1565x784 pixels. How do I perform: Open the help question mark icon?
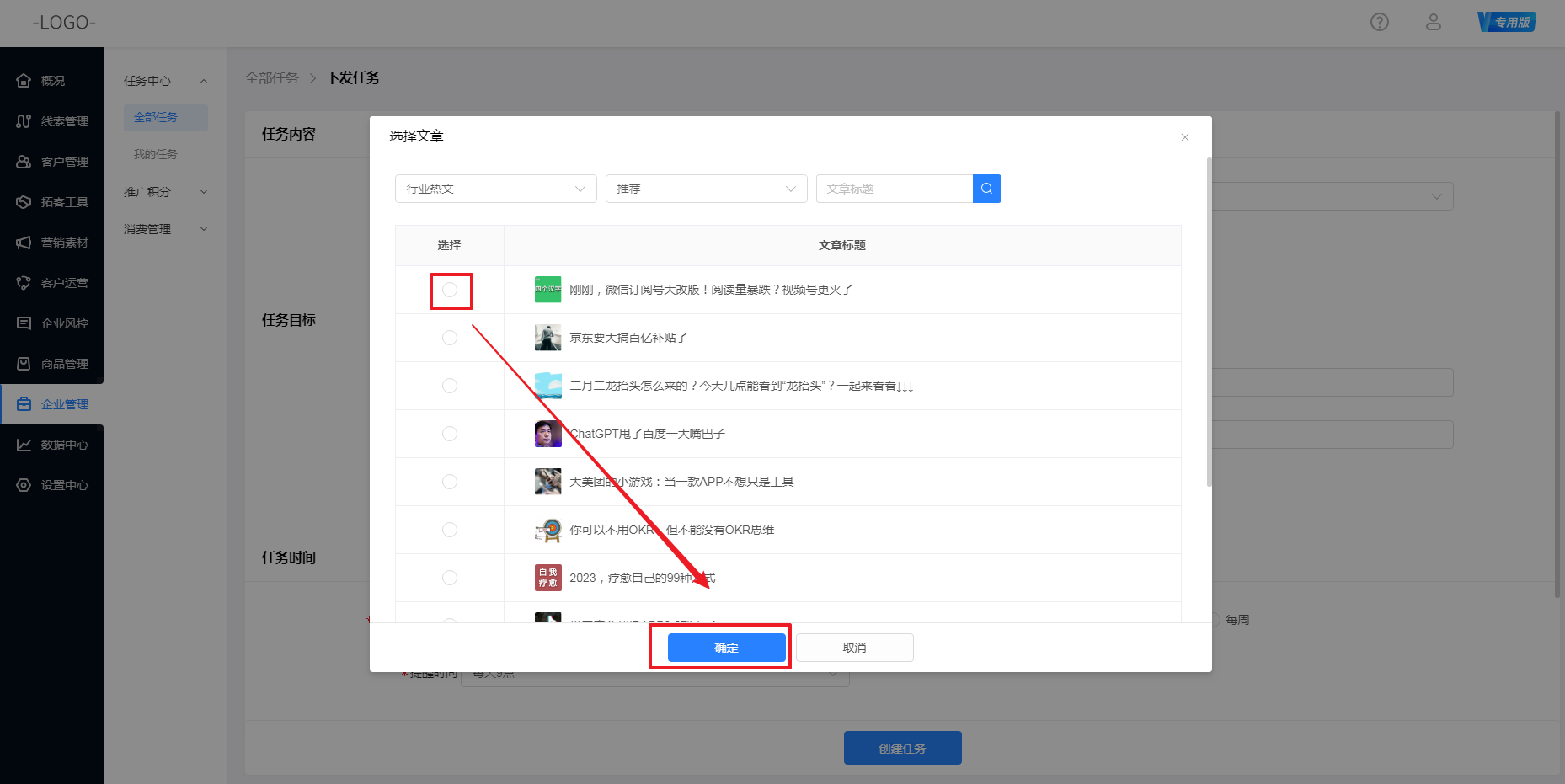pos(1379,23)
